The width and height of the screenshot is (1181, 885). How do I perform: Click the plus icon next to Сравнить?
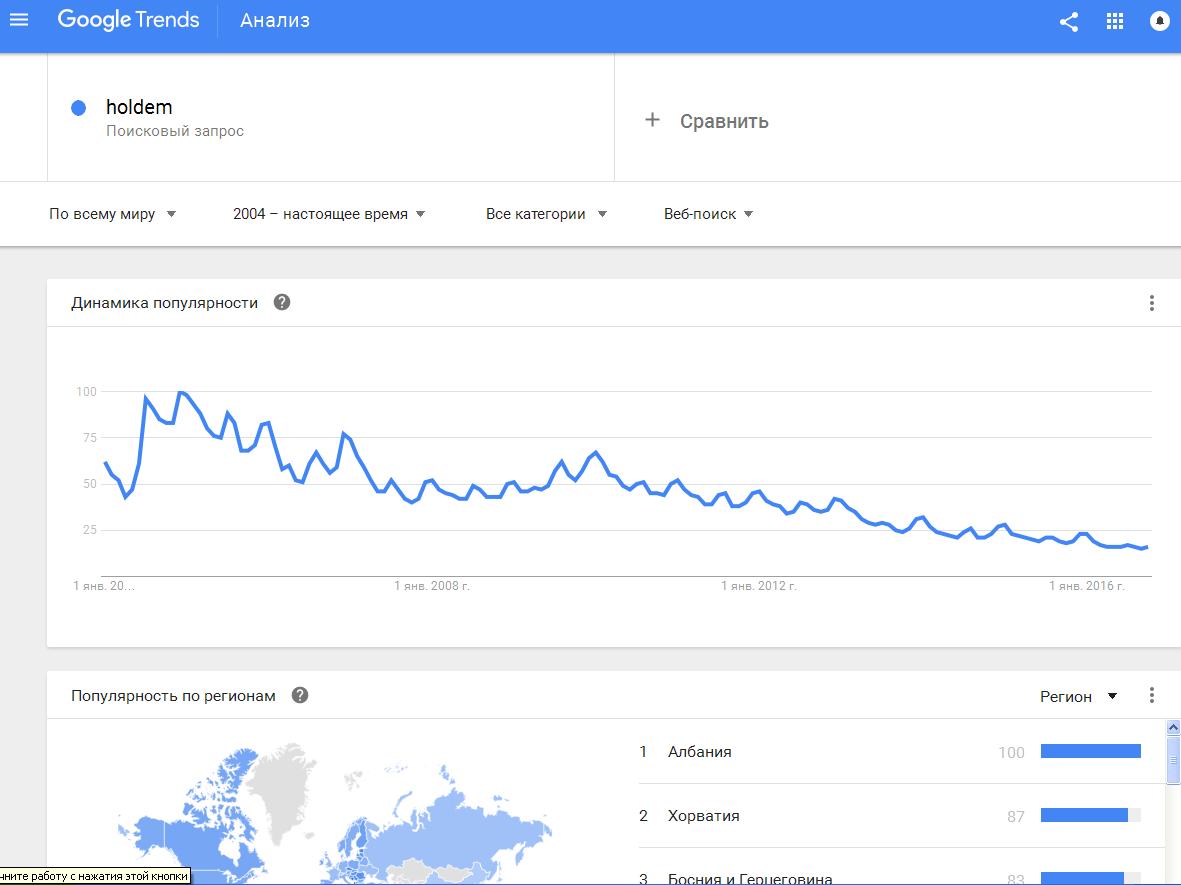point(652,120)
